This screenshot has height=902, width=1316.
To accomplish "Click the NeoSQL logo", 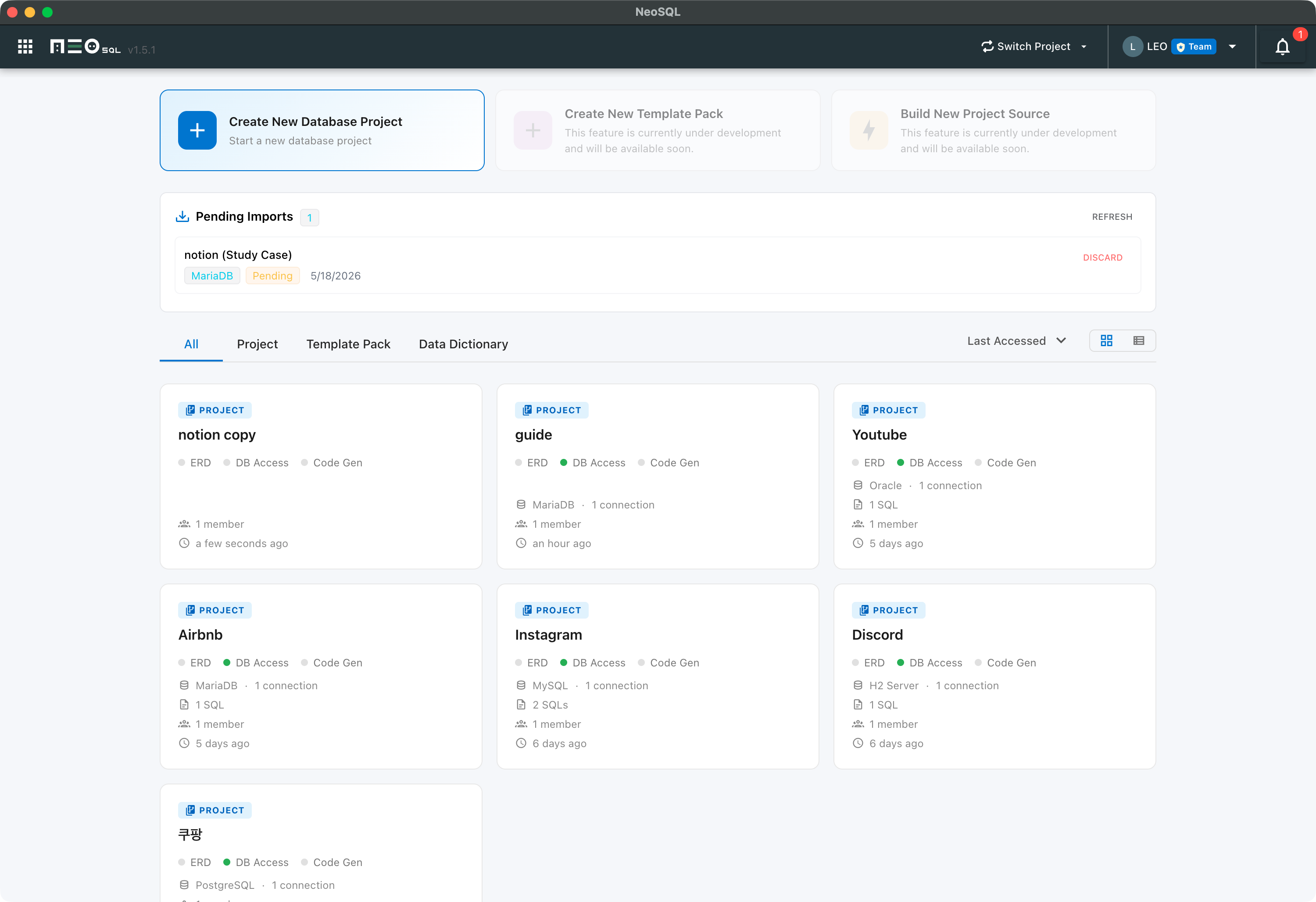I will (x=85, y=47).
